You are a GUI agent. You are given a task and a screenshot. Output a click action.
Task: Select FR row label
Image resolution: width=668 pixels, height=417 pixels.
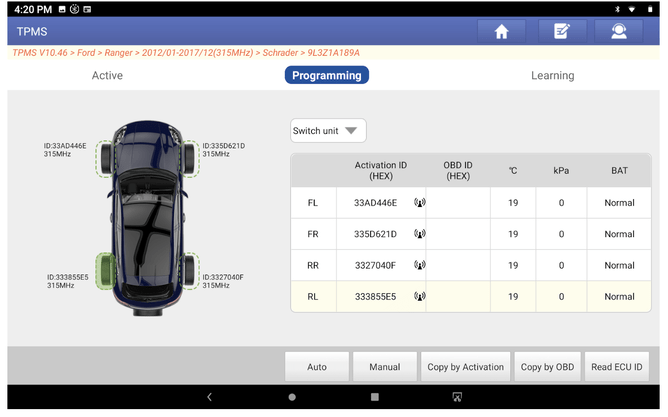313,234
